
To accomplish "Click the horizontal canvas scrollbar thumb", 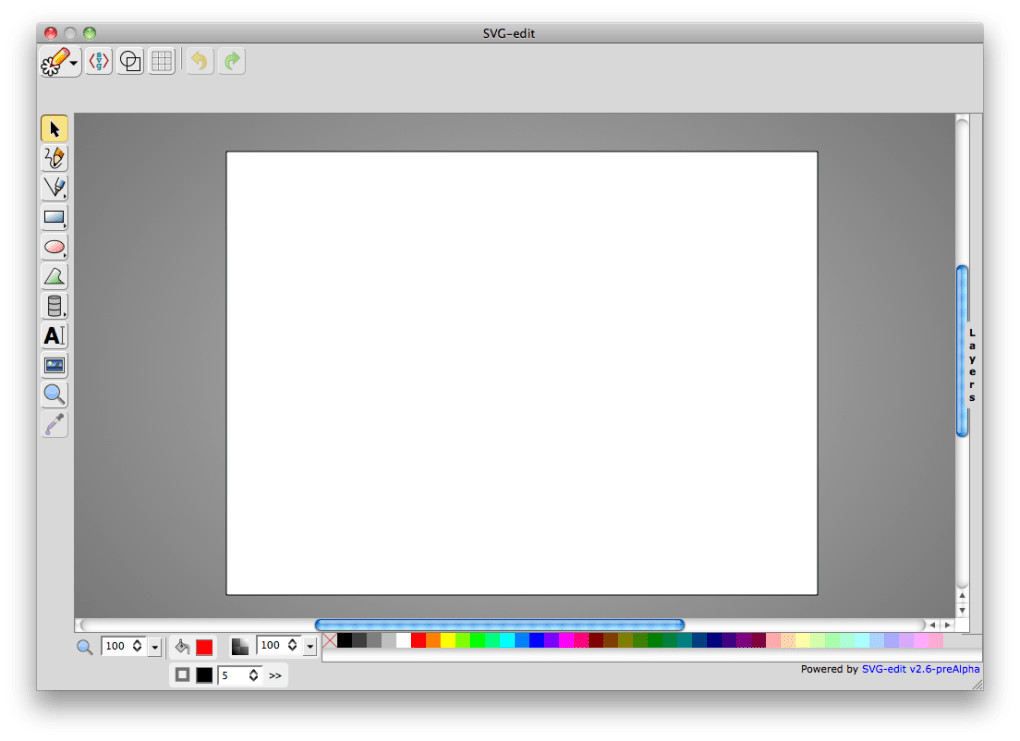I will click(x=500, y=625).
